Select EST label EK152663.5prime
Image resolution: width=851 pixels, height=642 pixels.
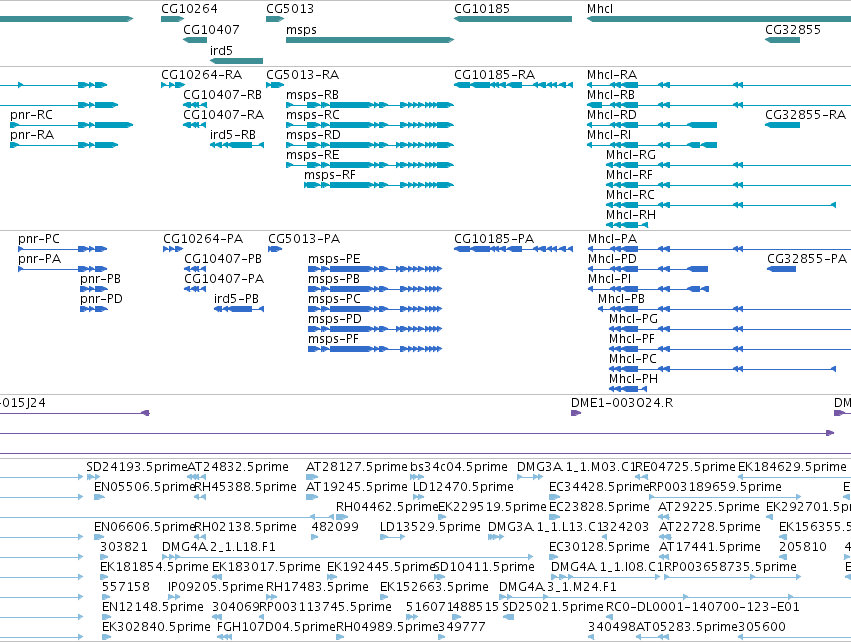pyautogui.click(x=434, y=587)
